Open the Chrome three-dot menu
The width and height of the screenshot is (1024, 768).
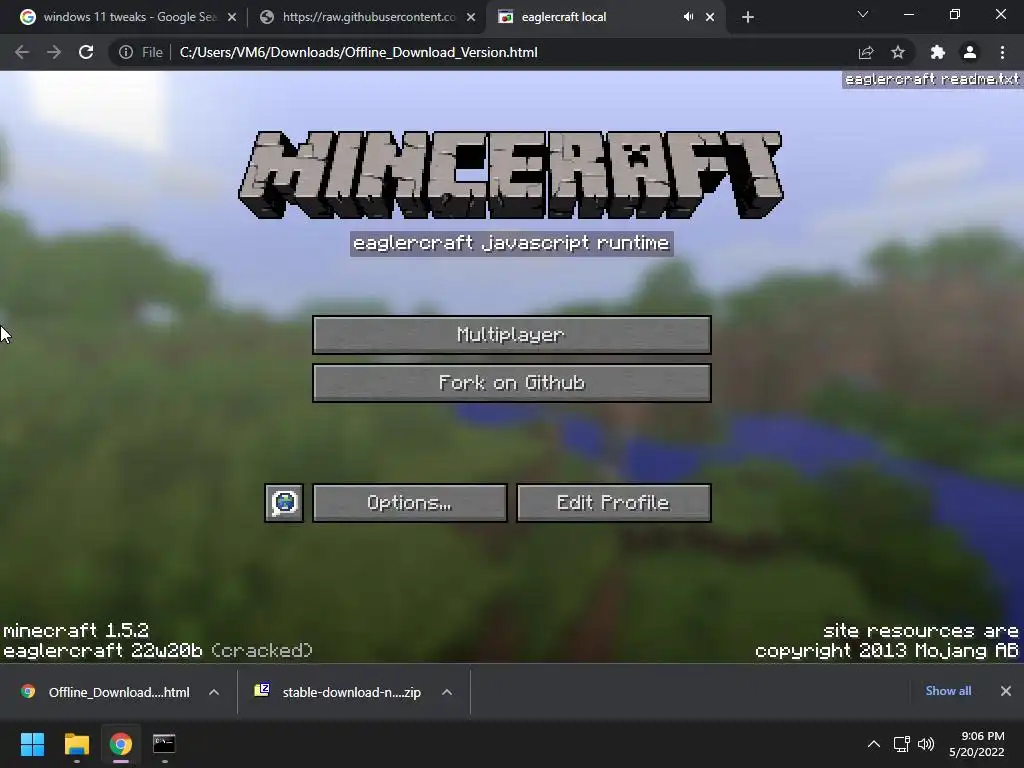1002,52
